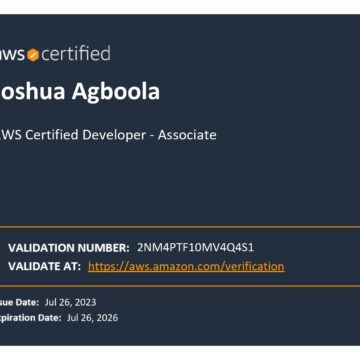Image resolution: width=360 pixels, height=360 pixels.
Task: Click the hyphen in the certification title
Action: tap(152, 136)
